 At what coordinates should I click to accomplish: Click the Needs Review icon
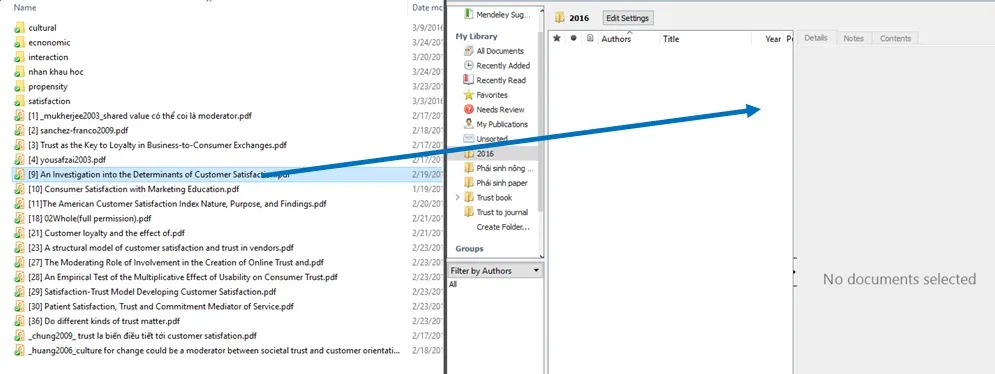469,109
